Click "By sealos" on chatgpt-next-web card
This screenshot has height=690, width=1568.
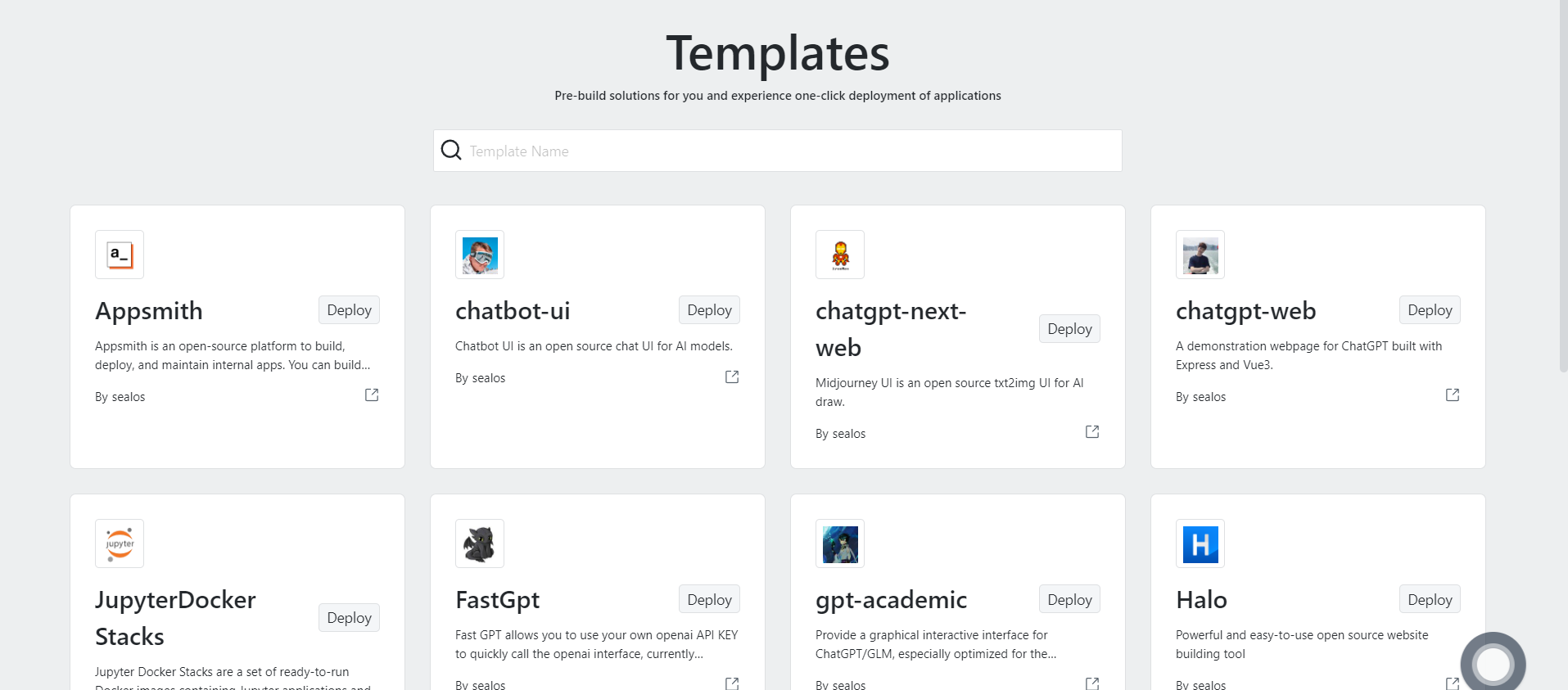tap(840, 434)
